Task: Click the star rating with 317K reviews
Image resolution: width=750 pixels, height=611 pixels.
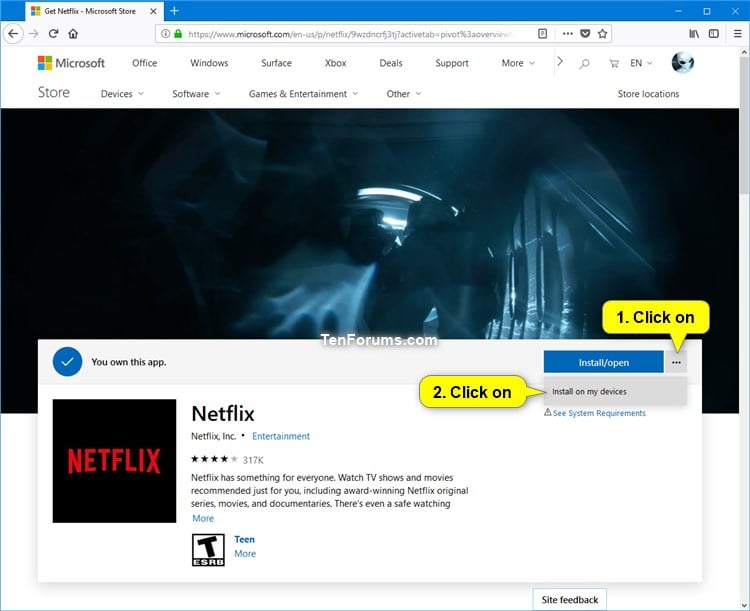Action: [227, 459]
